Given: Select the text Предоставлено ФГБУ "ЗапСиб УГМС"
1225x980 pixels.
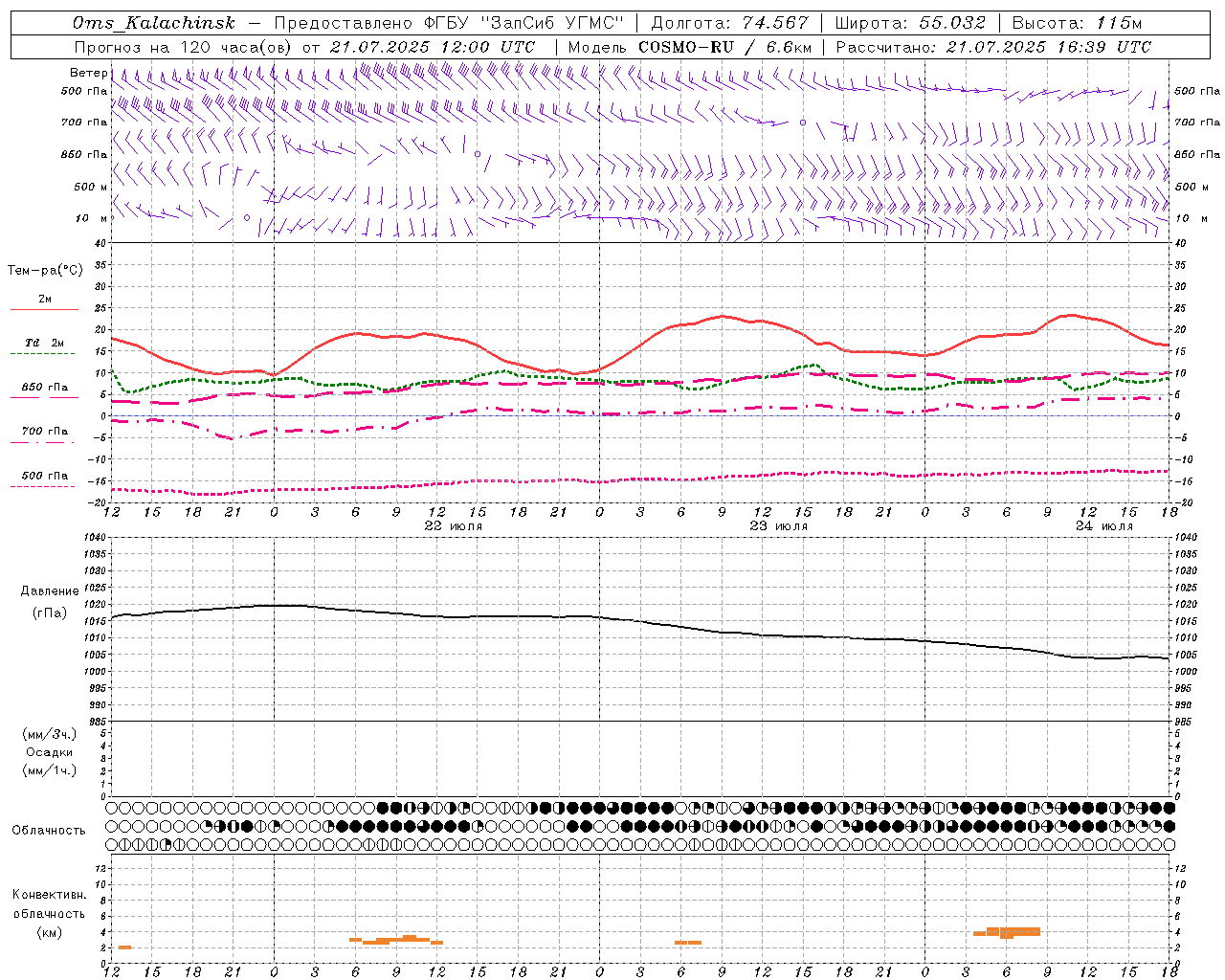Looking at the screenshot, I should pos(449,24).
